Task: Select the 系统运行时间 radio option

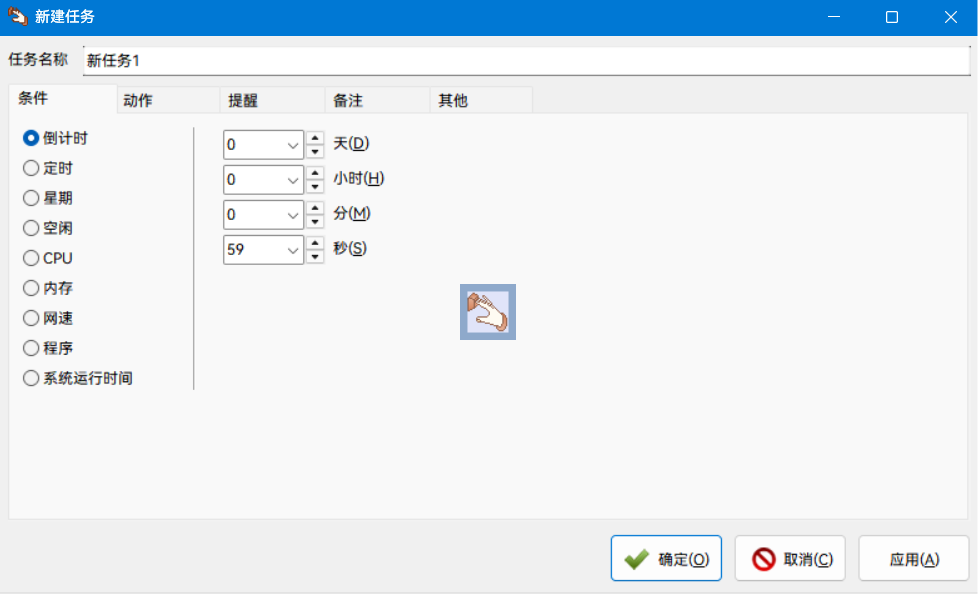Action: pyautogui.click(x=31, y=378)
